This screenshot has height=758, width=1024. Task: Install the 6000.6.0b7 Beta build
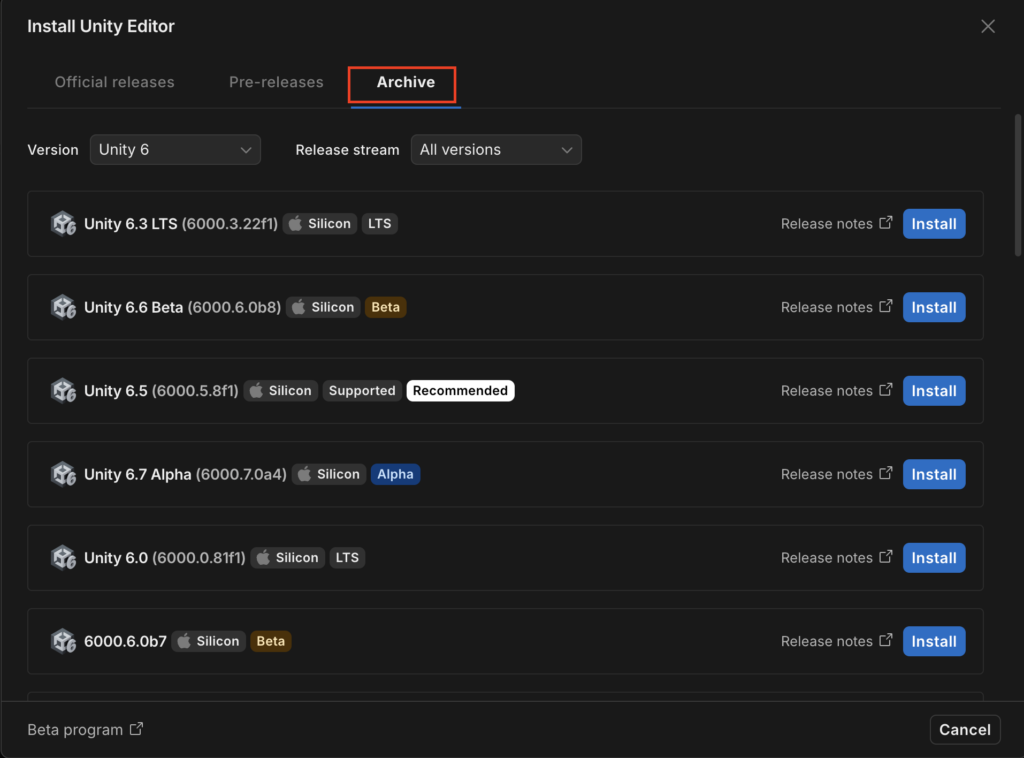pos(934,642)
